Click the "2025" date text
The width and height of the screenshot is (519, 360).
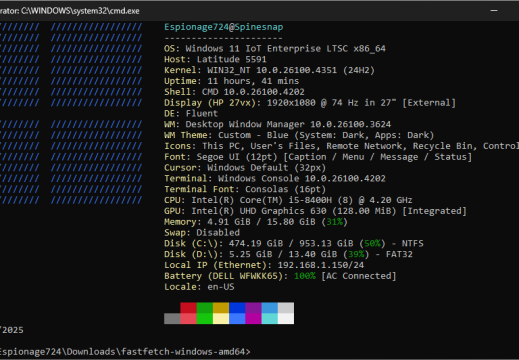coord(13,330)
